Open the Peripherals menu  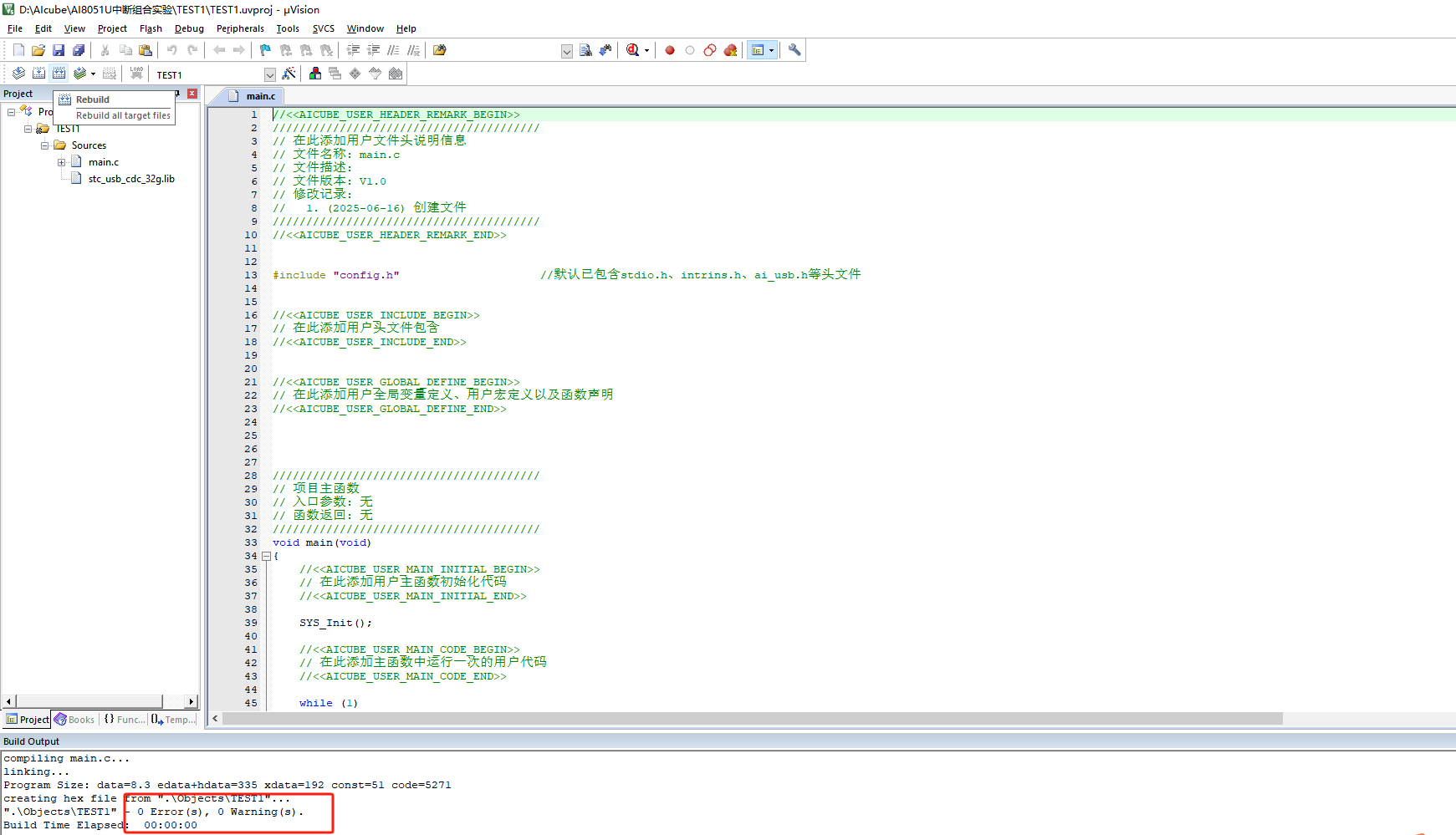coord(240,28)
